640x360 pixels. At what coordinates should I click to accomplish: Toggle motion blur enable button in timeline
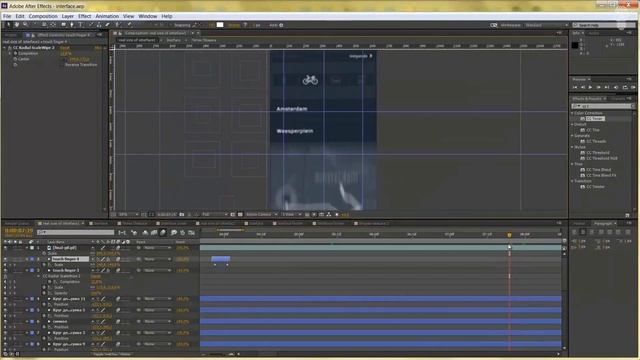click(x=163, y=233)
